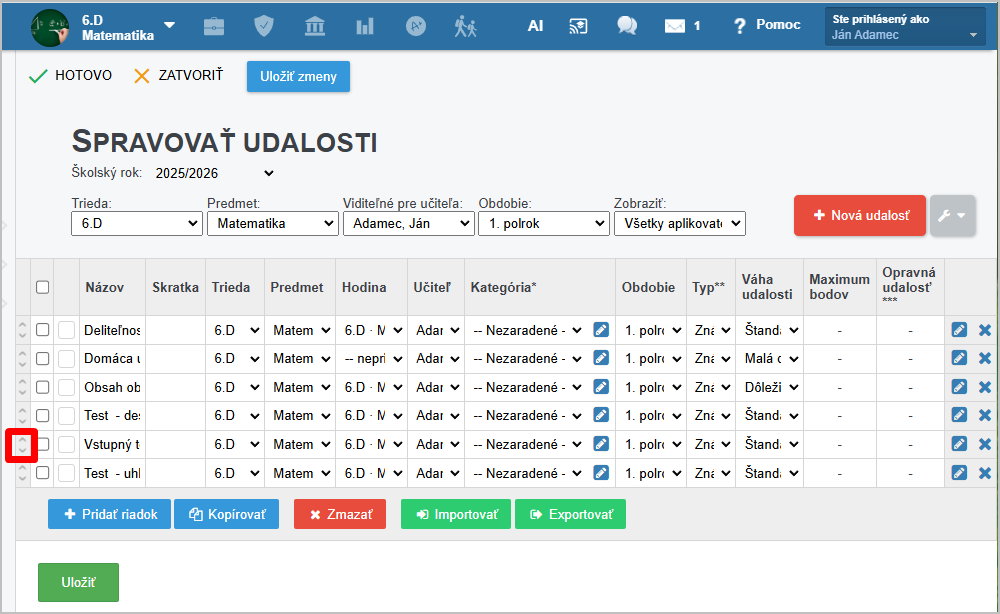
Task: Click the red Nová udalosť button
Action: click(x=859, y=215)
